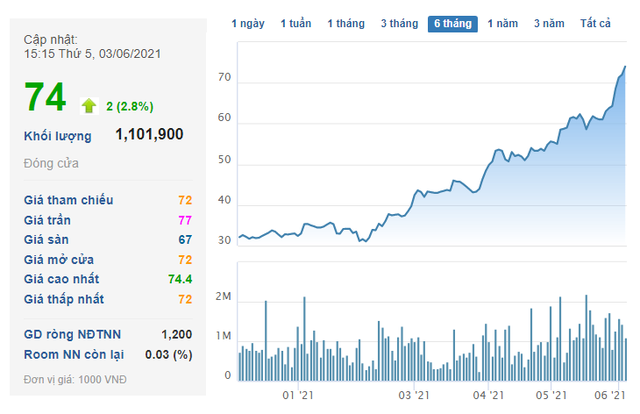Switch to the 1 tuần range
The image size is (640, 414).
[296, 23]
